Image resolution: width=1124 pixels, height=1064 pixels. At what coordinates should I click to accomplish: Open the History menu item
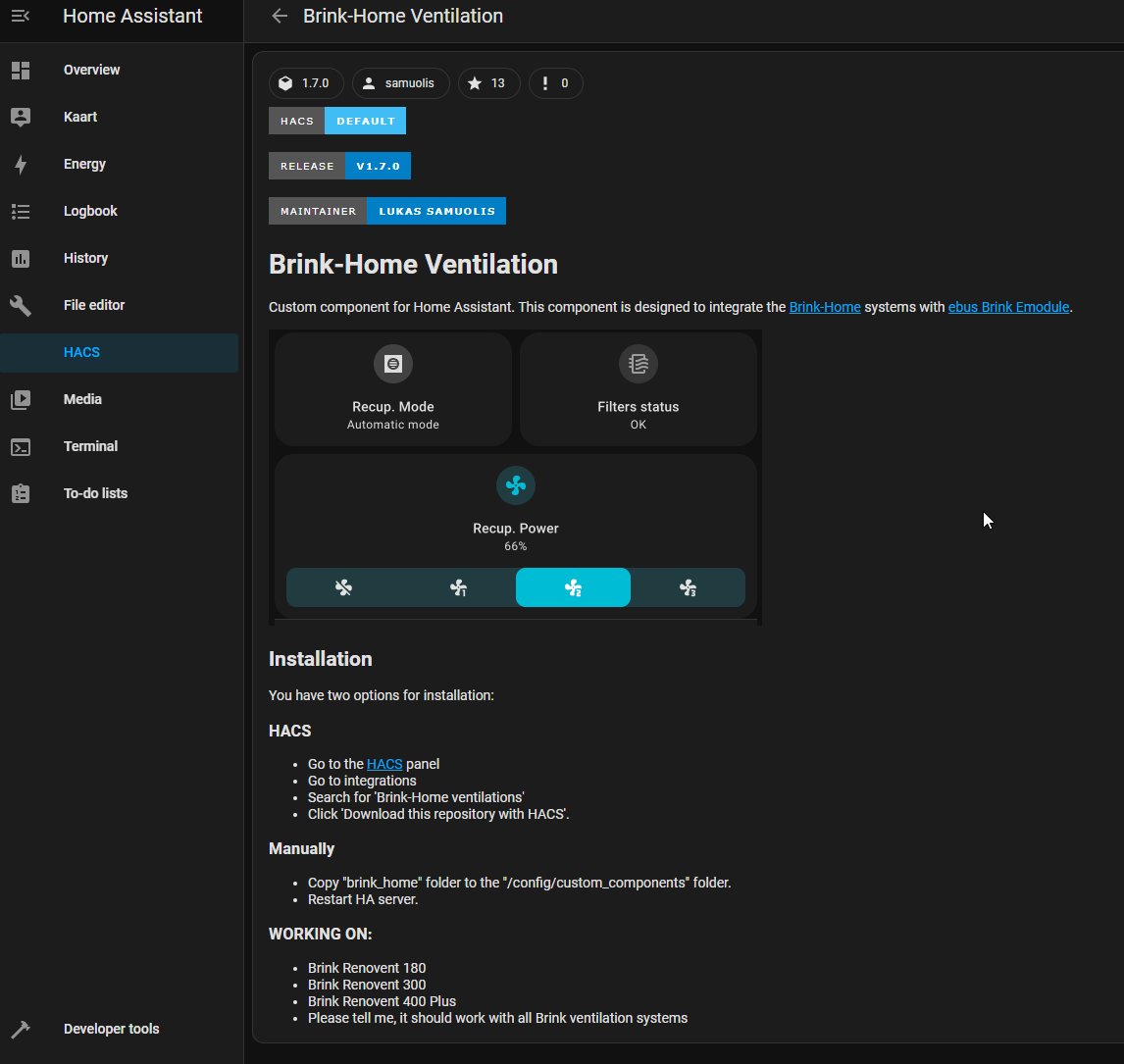coord(119,258)
